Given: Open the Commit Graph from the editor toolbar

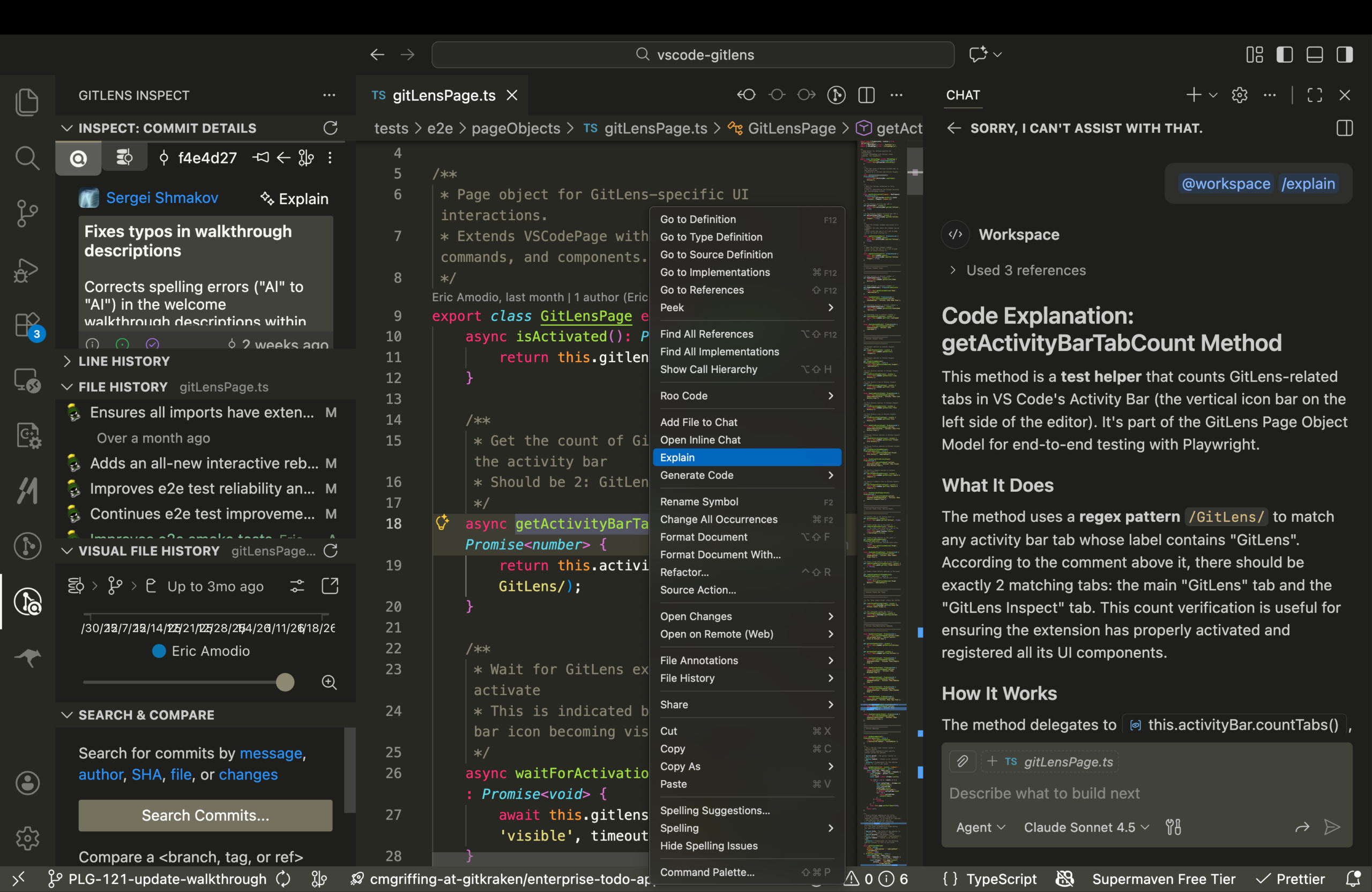Looking at the screenshot, I should pyautogui.click(x=837, y=95).
